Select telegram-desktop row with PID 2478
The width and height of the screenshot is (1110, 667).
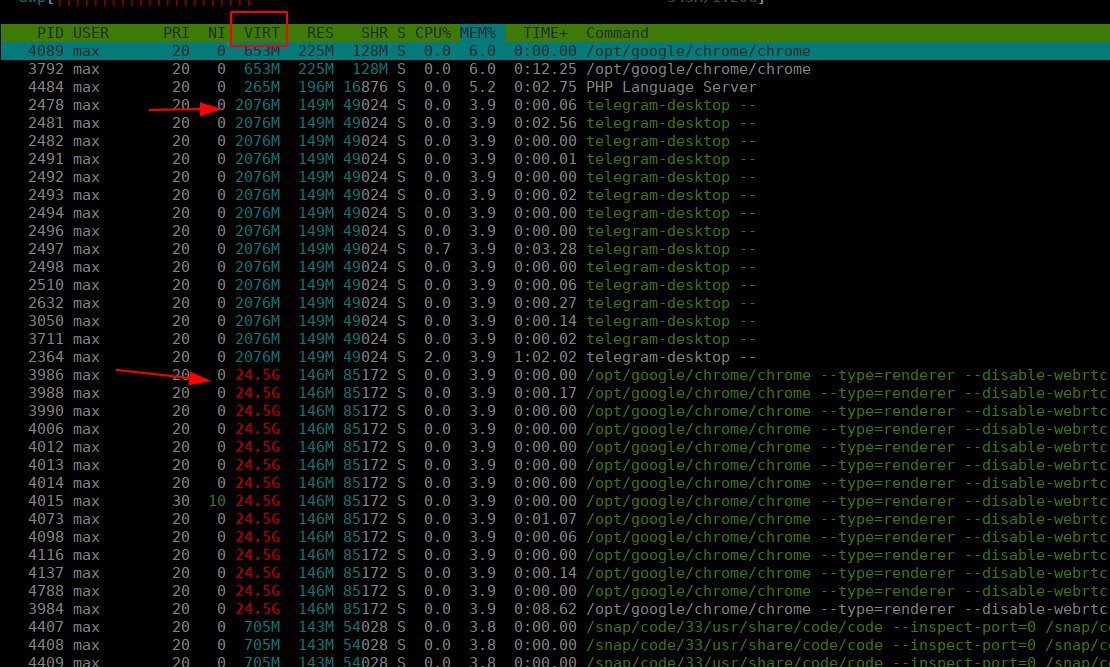(x=555, y=106)
